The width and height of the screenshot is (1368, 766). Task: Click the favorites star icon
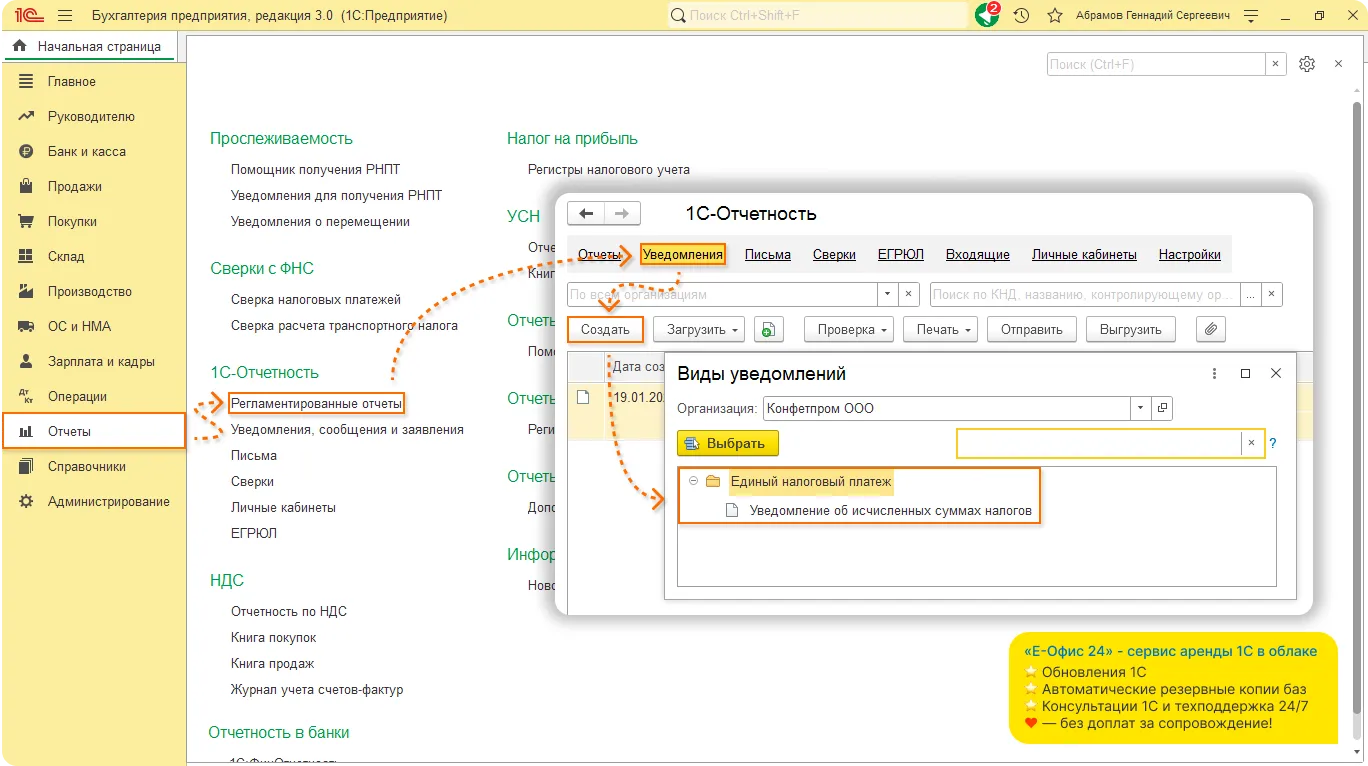click(1054, 16)
